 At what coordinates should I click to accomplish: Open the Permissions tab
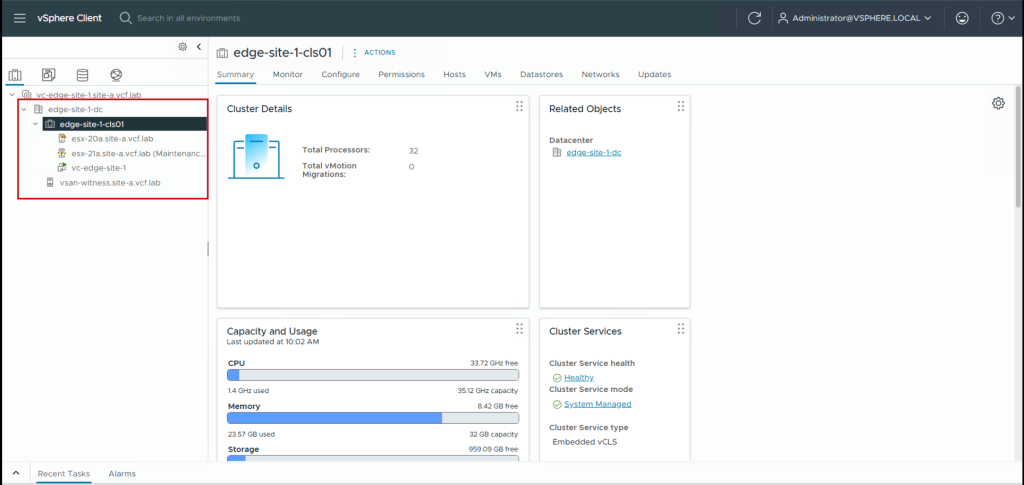pyautogui.click(x=402, y=74)
